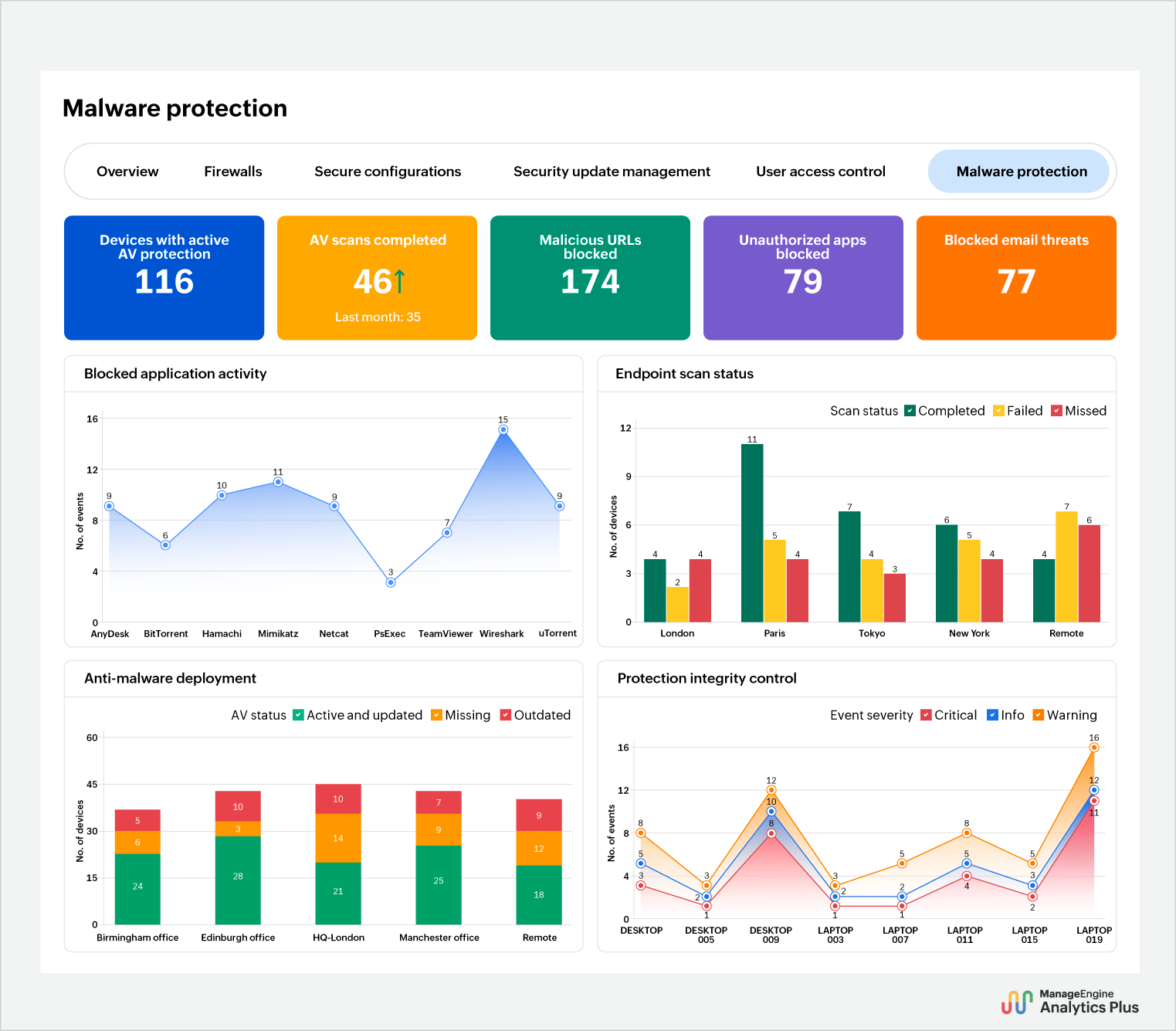This screenshot has height=1031, width=1176.
Task: Select the PsExec data point showing 3
Action: click(x=391, y=582)
